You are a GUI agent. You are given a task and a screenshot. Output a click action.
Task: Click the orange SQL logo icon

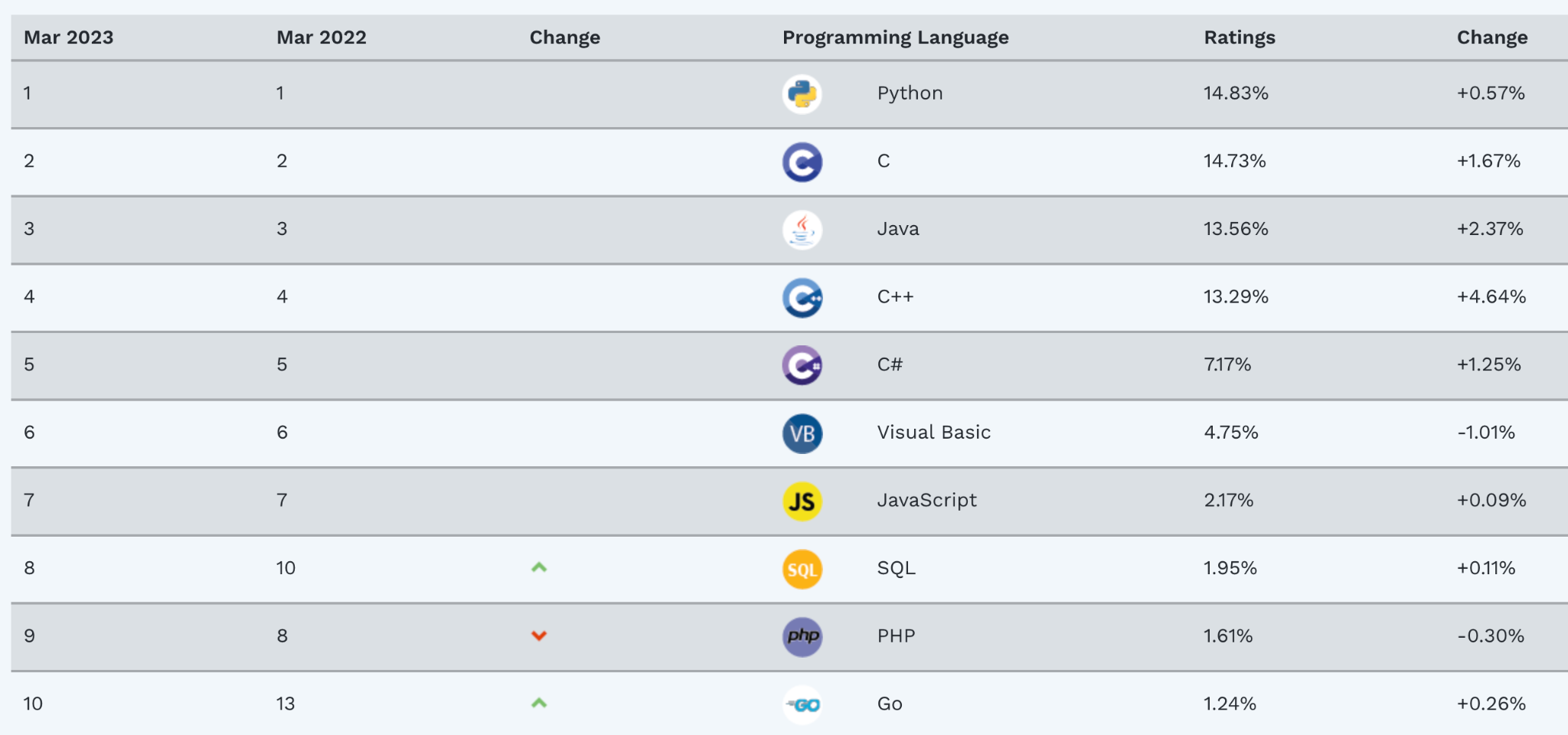(x=802, y=569)
